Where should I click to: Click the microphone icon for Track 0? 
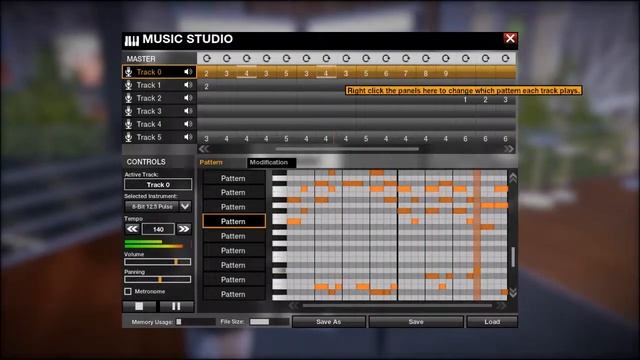pyautogui.click(x=129, y=72)
